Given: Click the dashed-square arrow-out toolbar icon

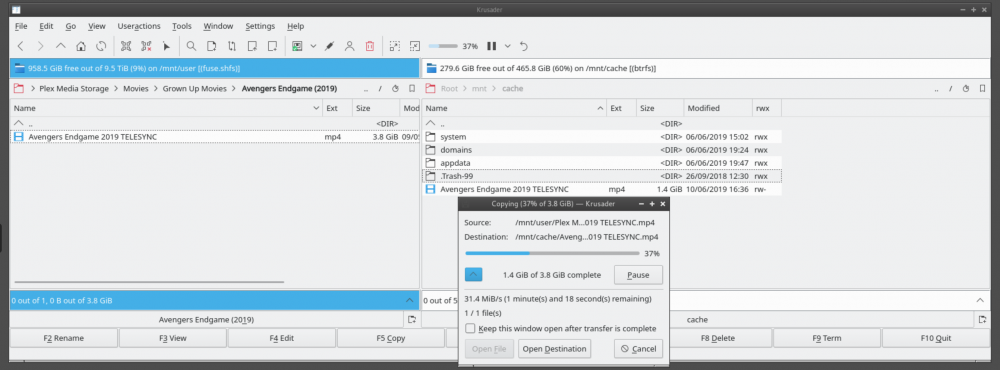Looking at the screenshot, I should click(395, 46).
